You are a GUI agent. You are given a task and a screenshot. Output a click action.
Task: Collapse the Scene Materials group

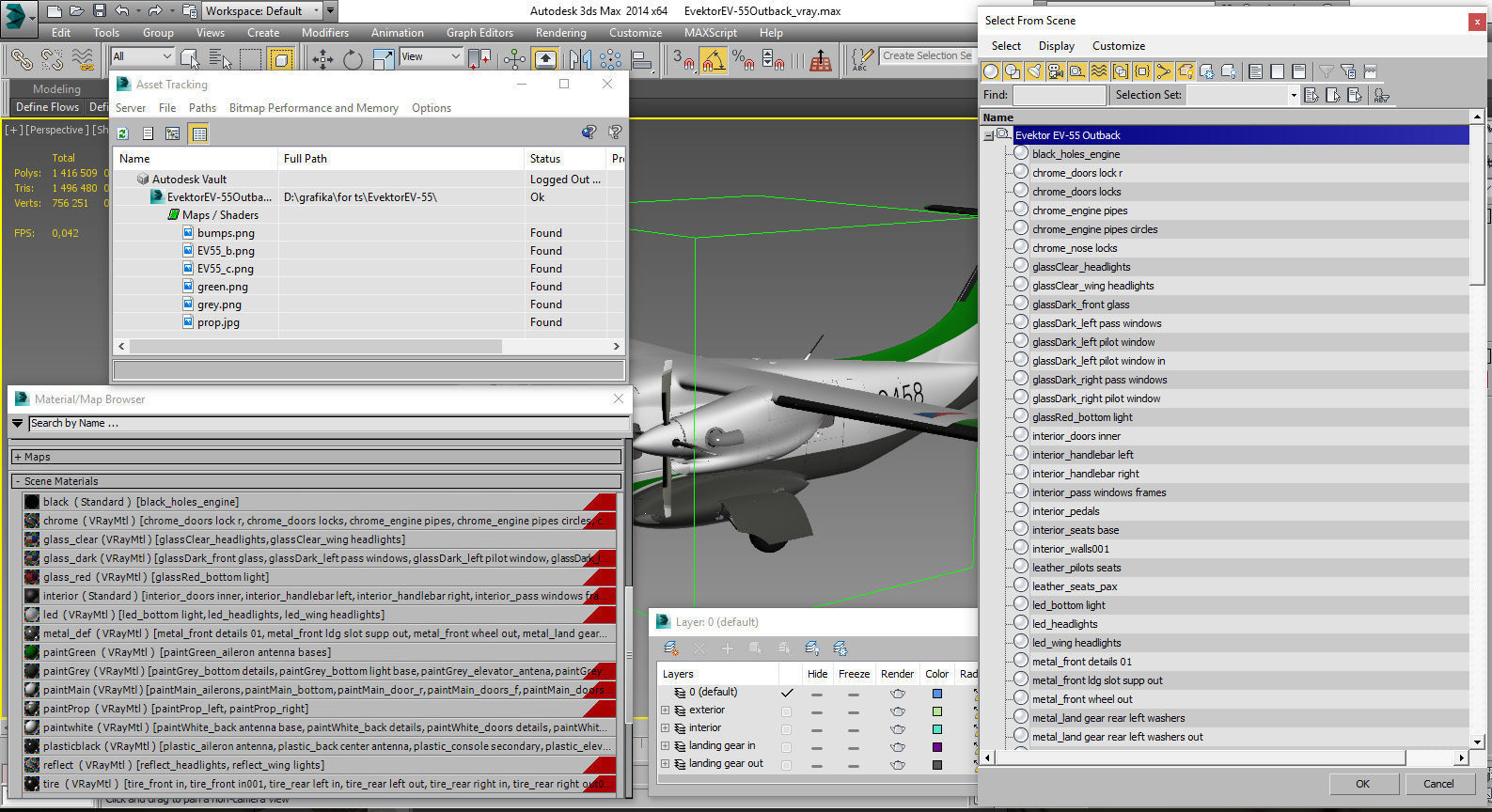pos(18,481)
